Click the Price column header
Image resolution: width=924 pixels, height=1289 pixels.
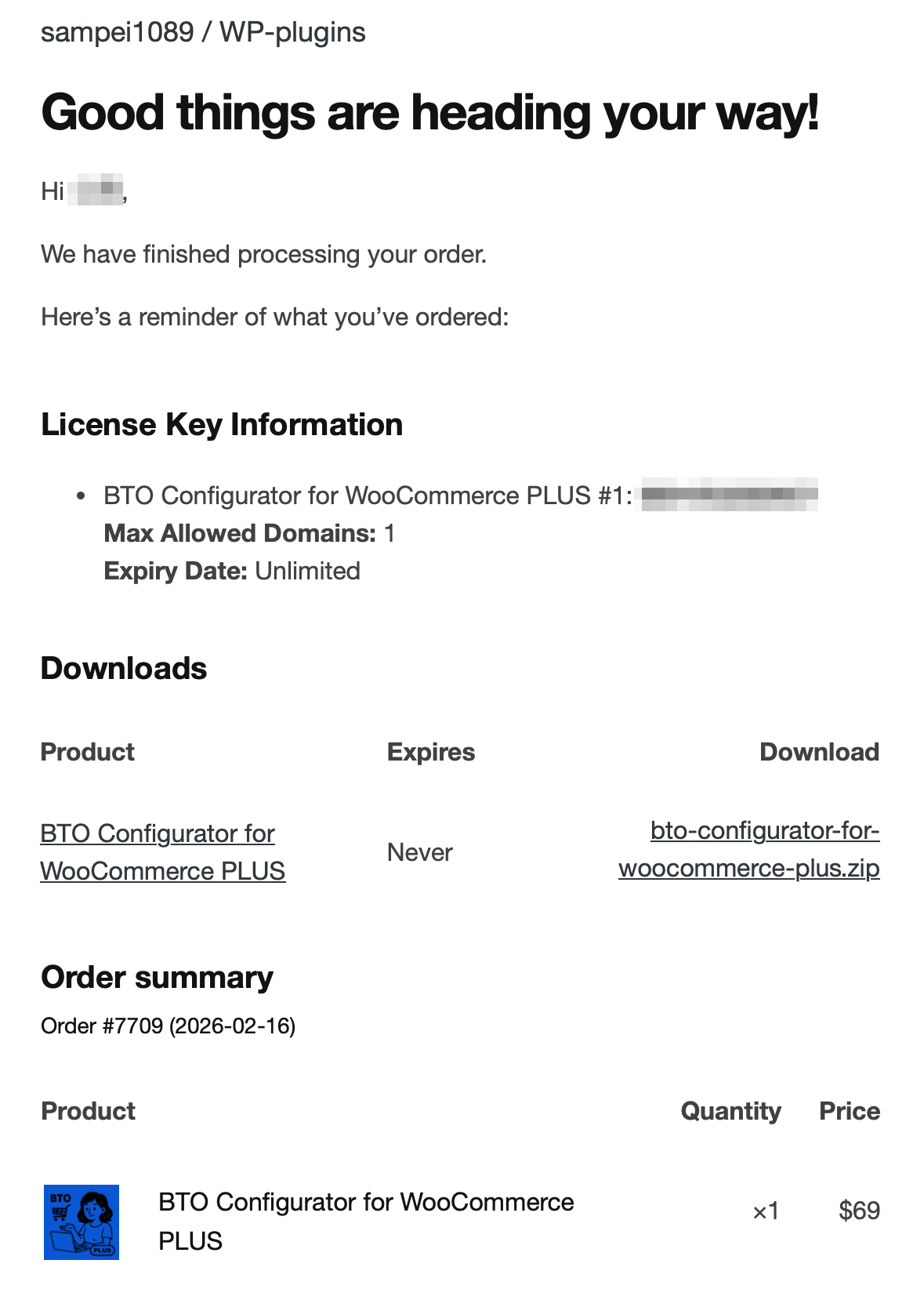coord(850,1111)
